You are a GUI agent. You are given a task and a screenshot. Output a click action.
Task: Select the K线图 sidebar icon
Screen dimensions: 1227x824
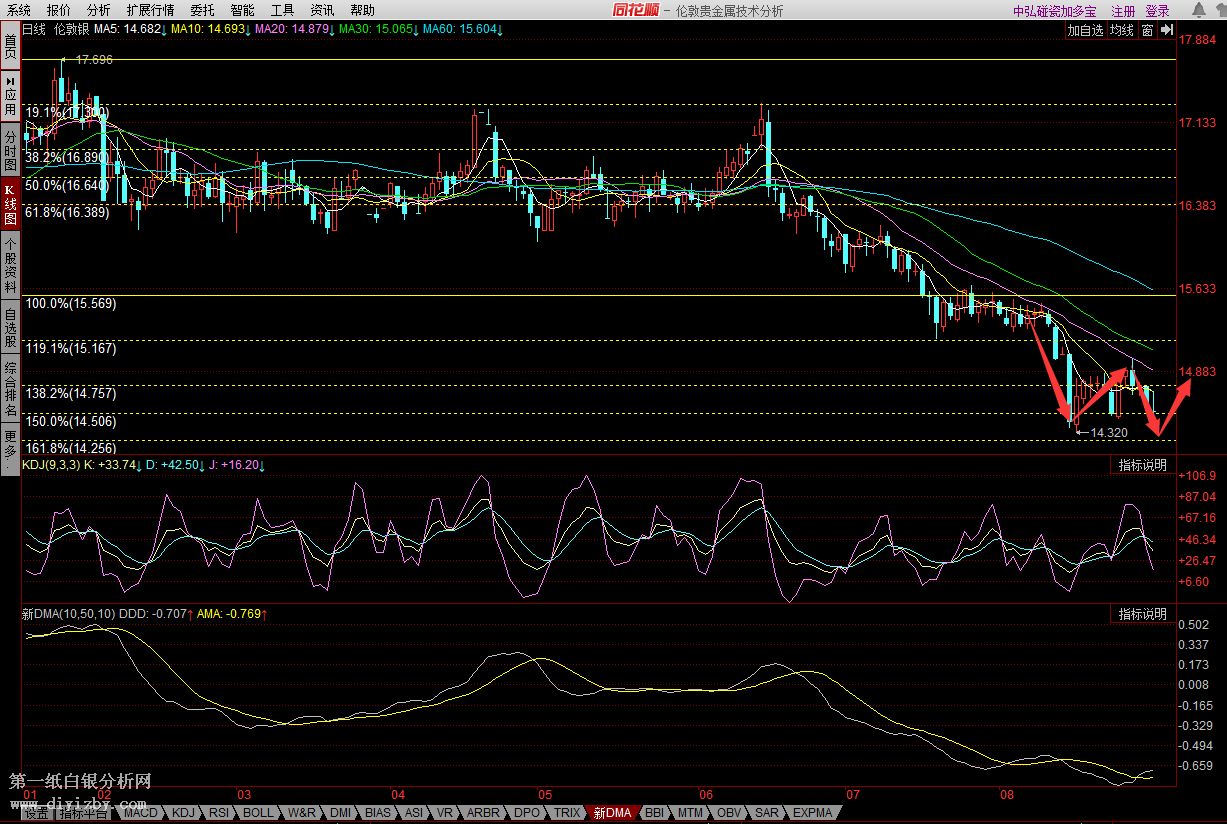10,204
